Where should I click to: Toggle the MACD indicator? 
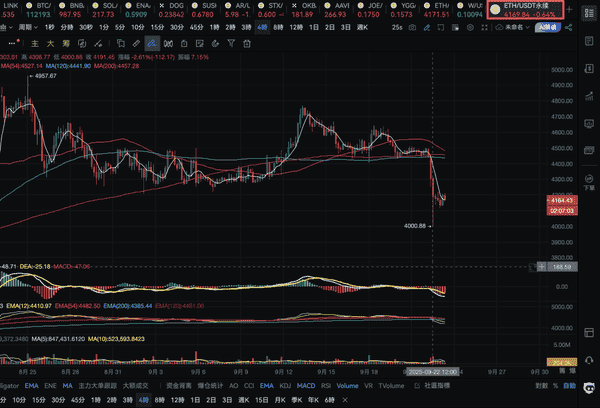307,383
